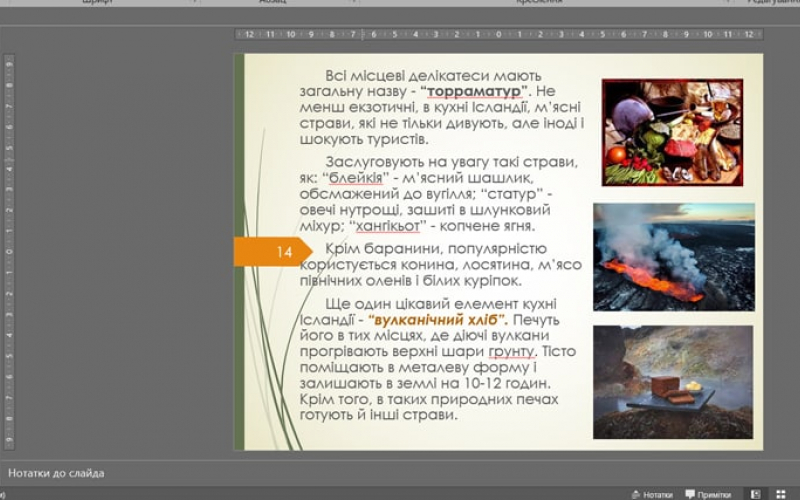Click the Крім баранини, популярністю line
This screenshot has width=800, height=500.
pos(436,248)
